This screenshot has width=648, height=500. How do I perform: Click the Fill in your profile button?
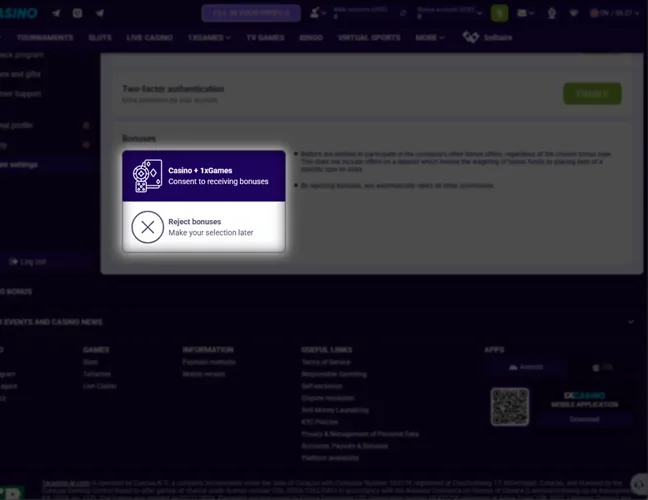pyautogui.click(x=251, y=13)
